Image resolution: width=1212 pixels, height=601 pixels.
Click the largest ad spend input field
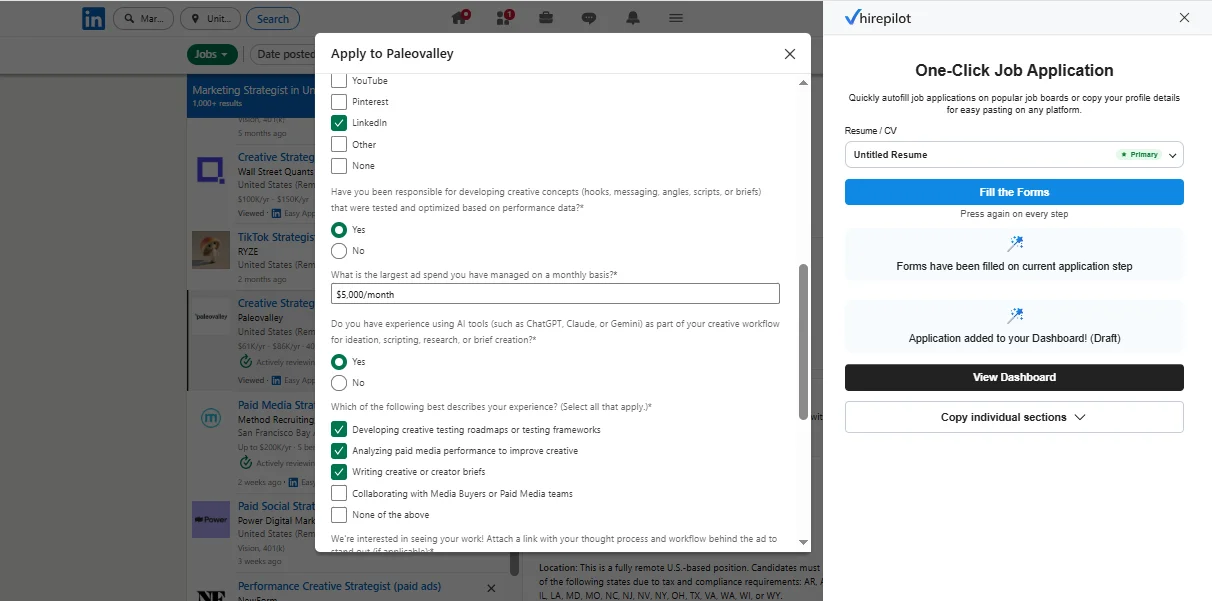click(555, 294)
